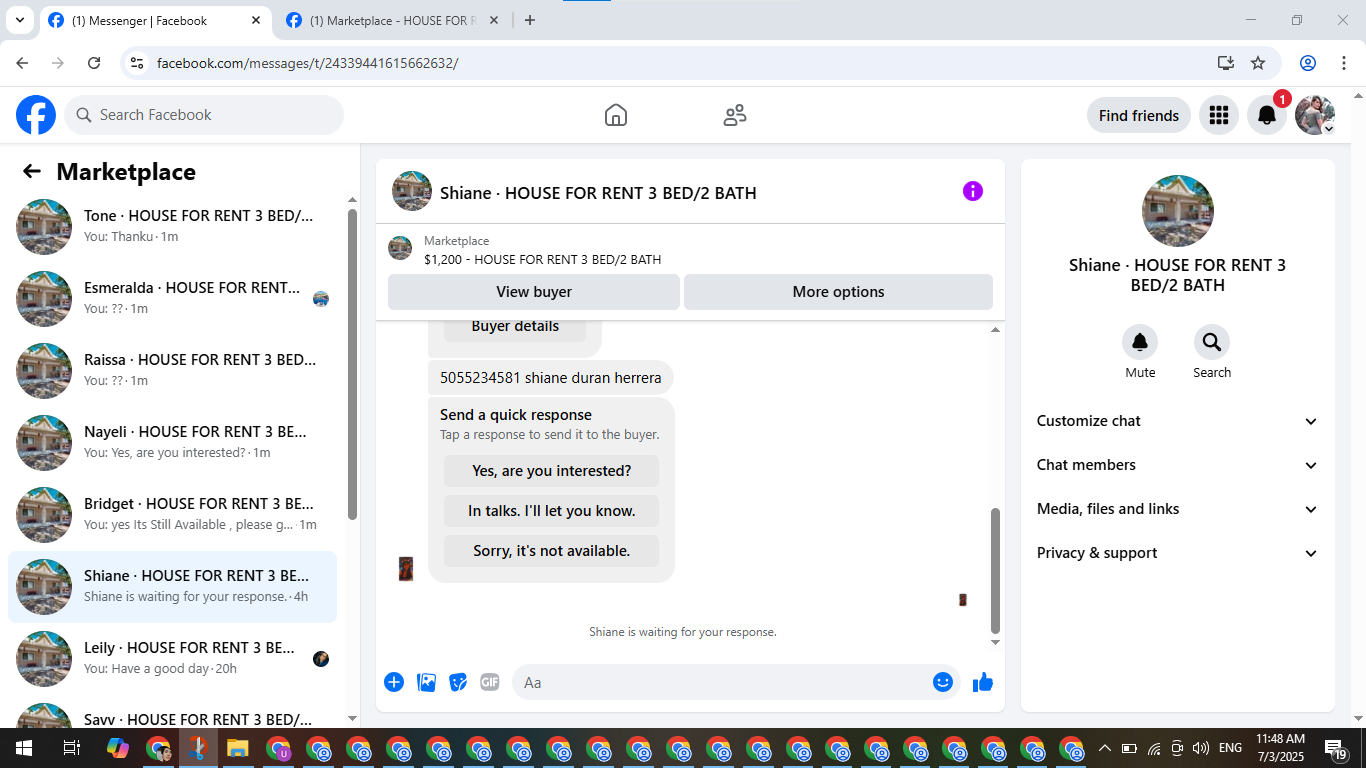
Task: Open the account profile picture menu
Action: 1315,115
